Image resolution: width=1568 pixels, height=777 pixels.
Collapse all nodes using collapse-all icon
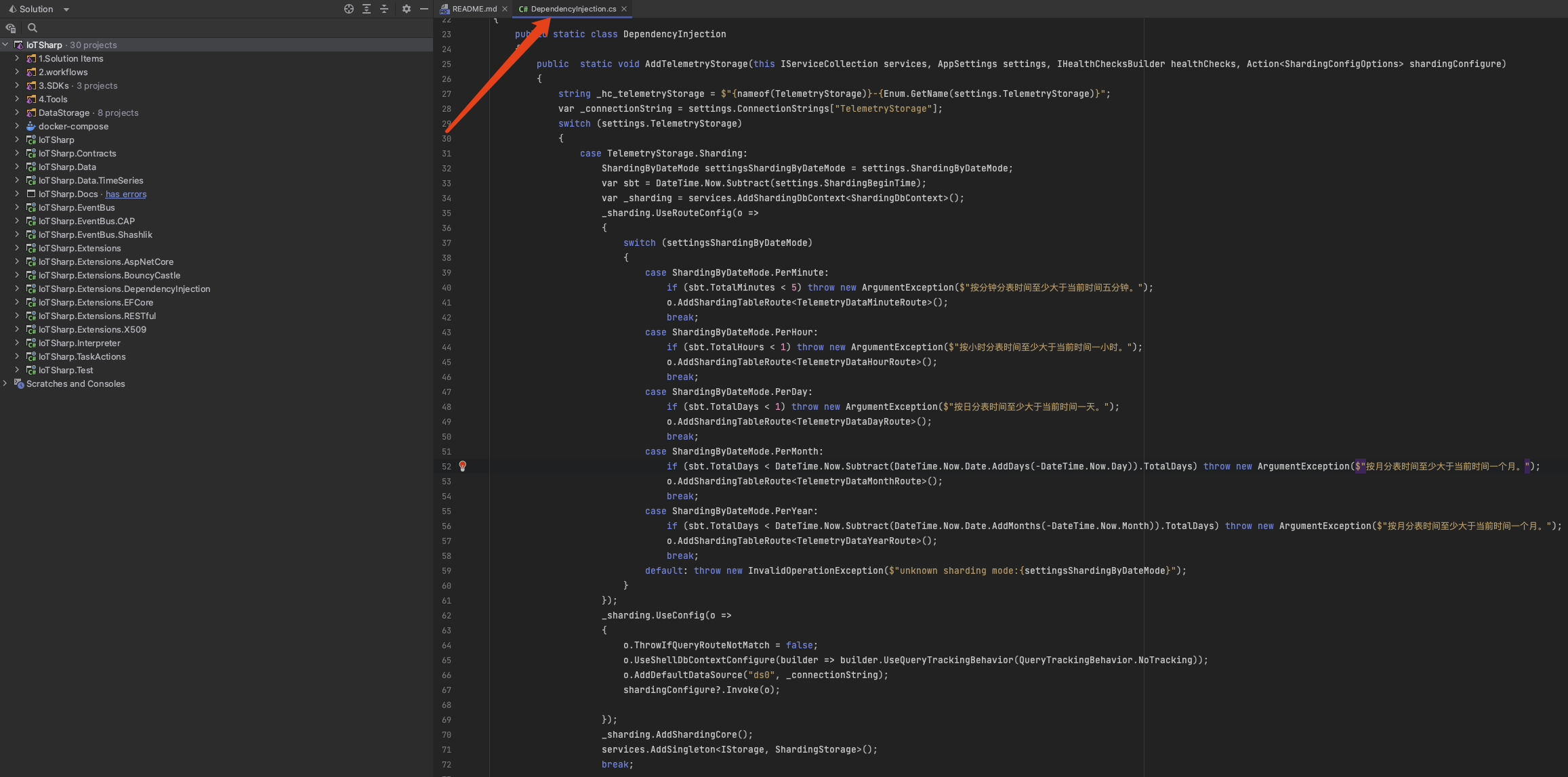click(384, 9)
